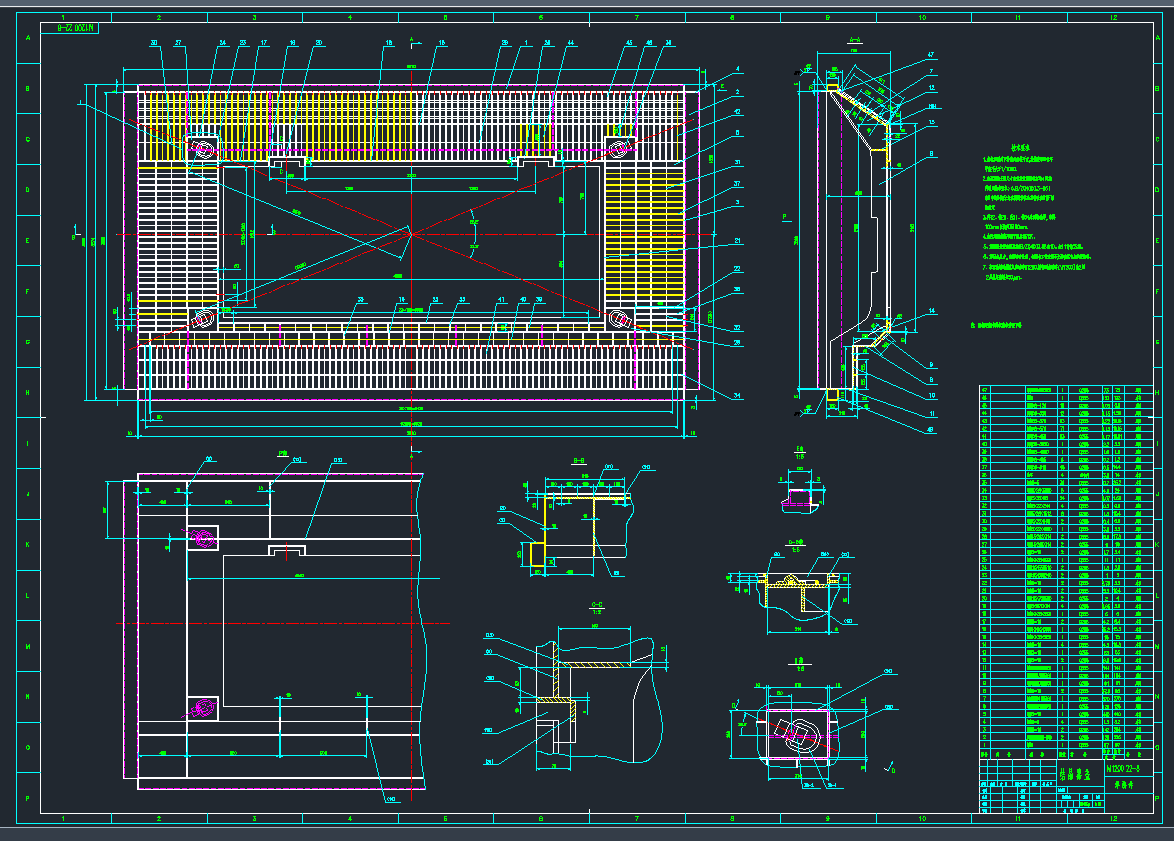This screenshot has width=1174, height=841.
Task: Click zone column marker 12 on top border
Action: click(x=1113, y=18)
